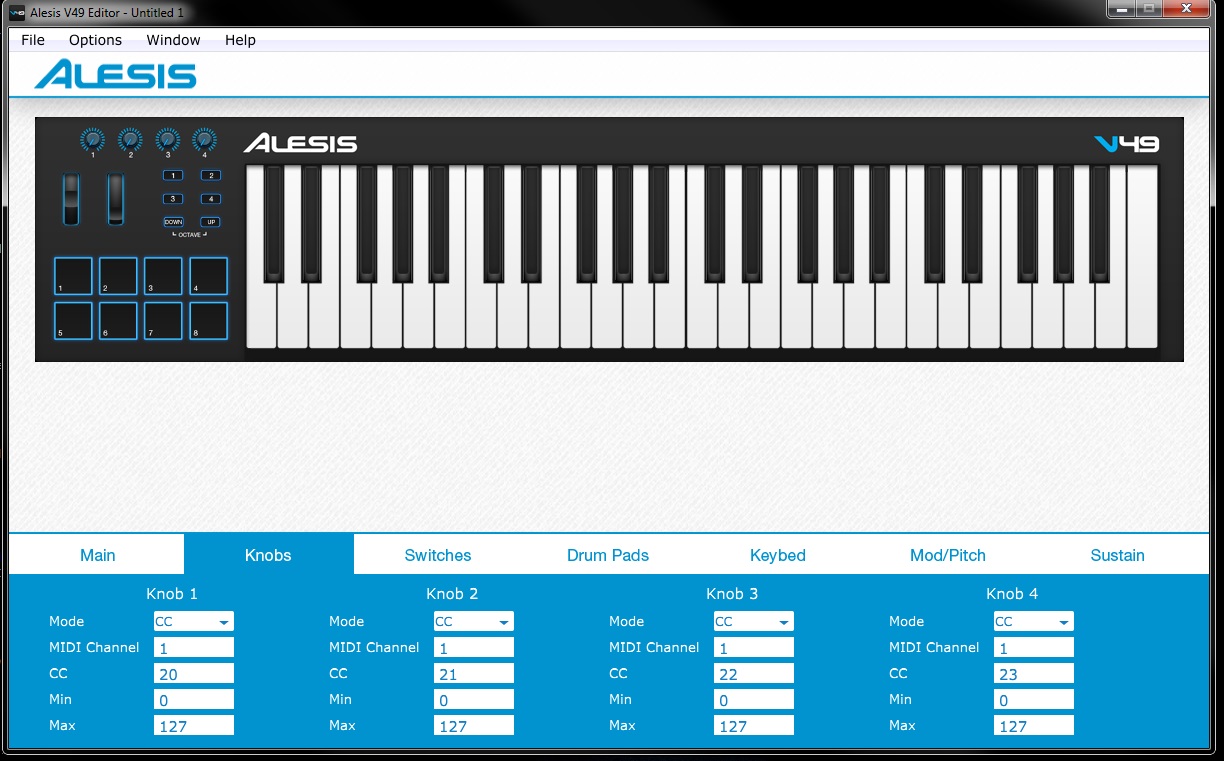1224x761 pixels.
Task: Open the File menu
Action: [33, 40]
